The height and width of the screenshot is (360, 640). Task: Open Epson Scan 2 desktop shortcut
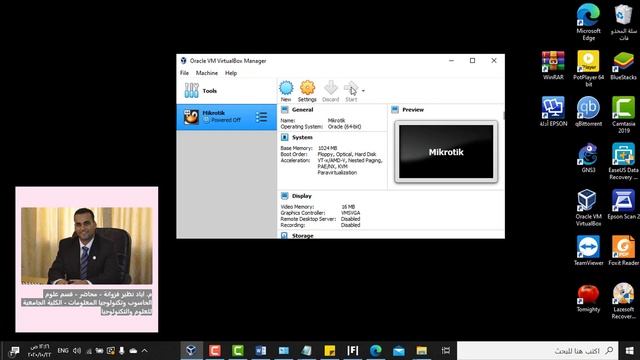623,204
